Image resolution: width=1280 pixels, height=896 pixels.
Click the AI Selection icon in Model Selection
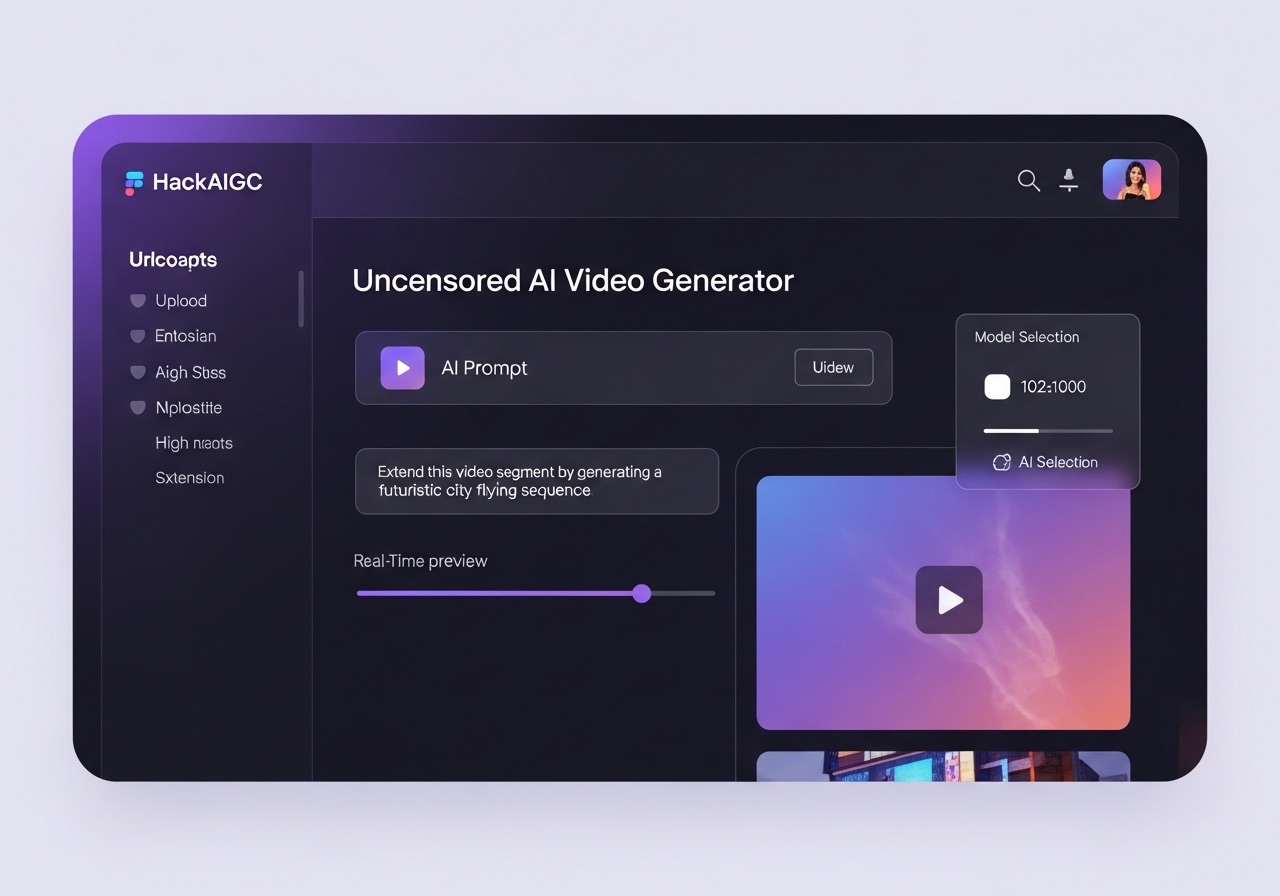click(1002, 462)
